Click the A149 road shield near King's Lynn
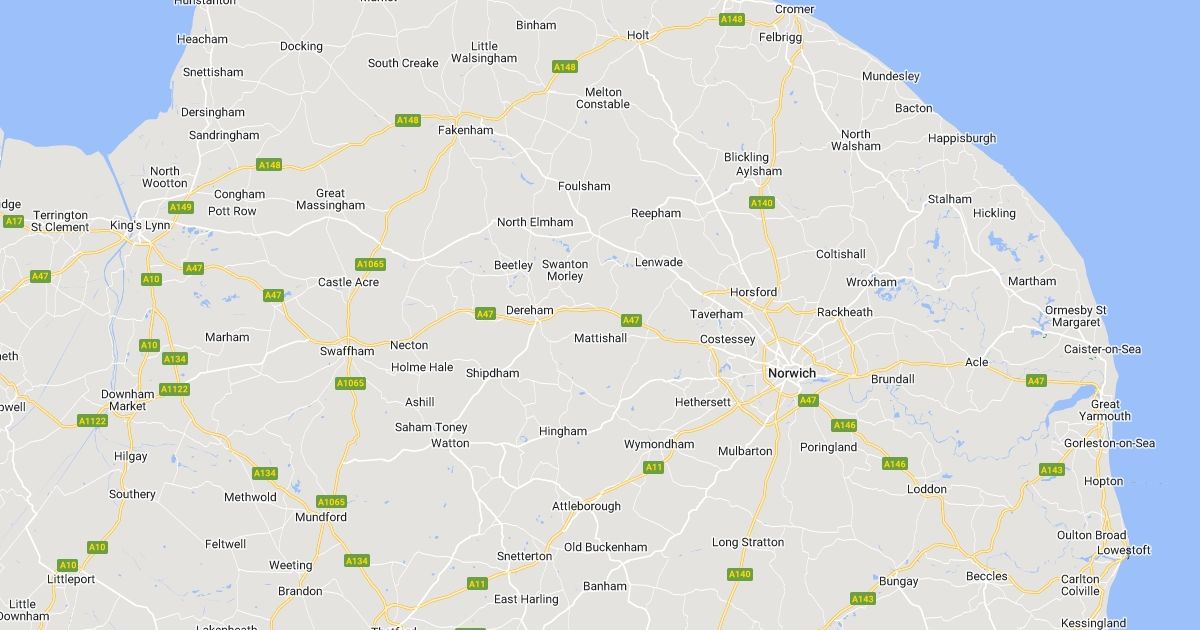Viewport: 1200px width, 630px height. [x=181, y=207]
